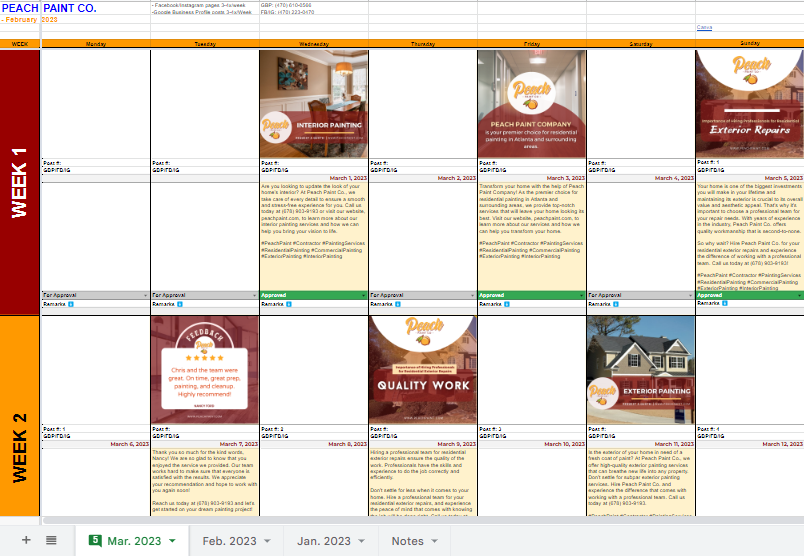
Task: Switch to the Feb. 2023 sheet tab
Action: click(229, 541)
